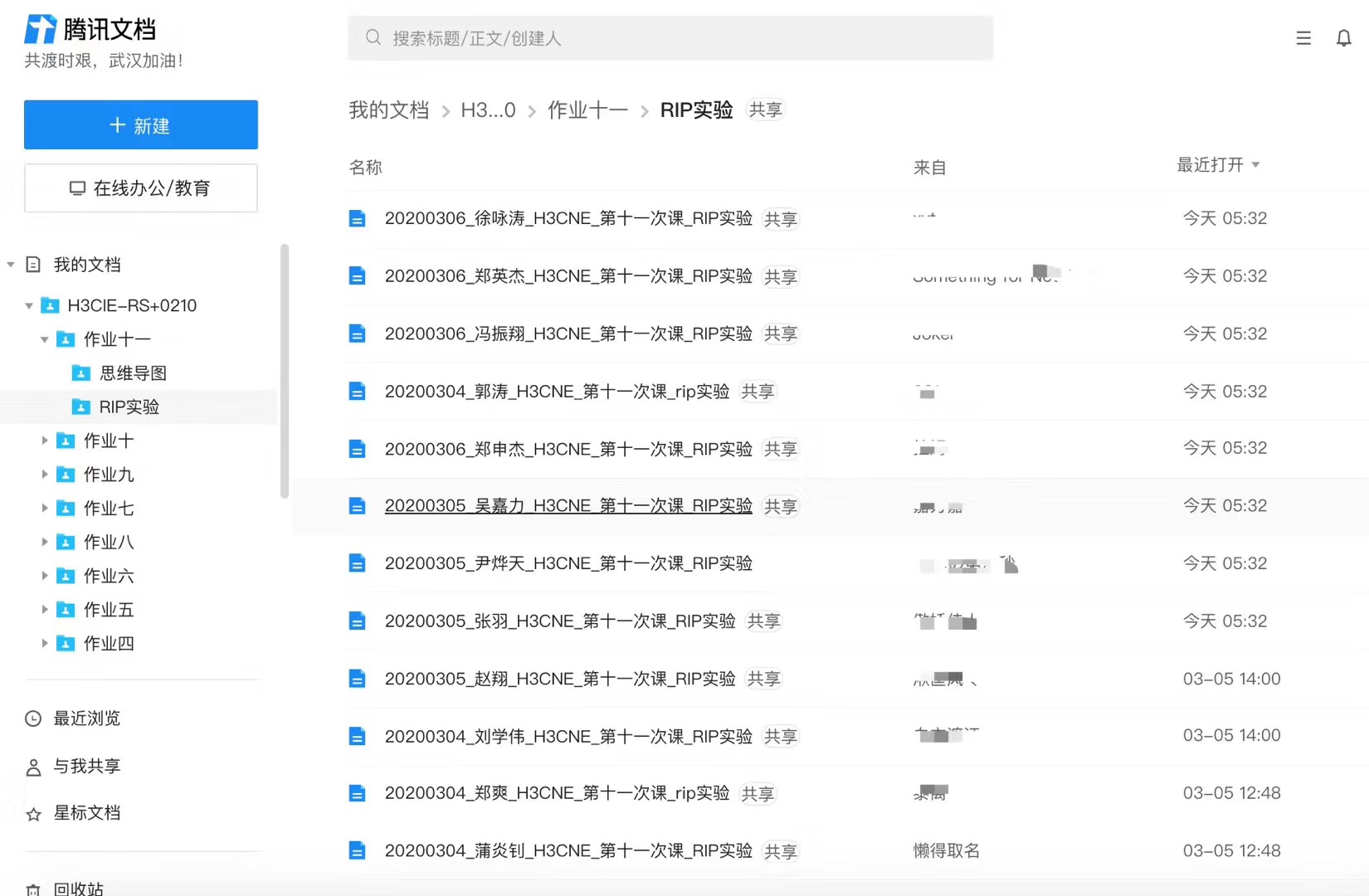Click the 星标文档 star icon
Image resolution: width=1369 pixels, height=896 pixels.
(x=33, y=814)
